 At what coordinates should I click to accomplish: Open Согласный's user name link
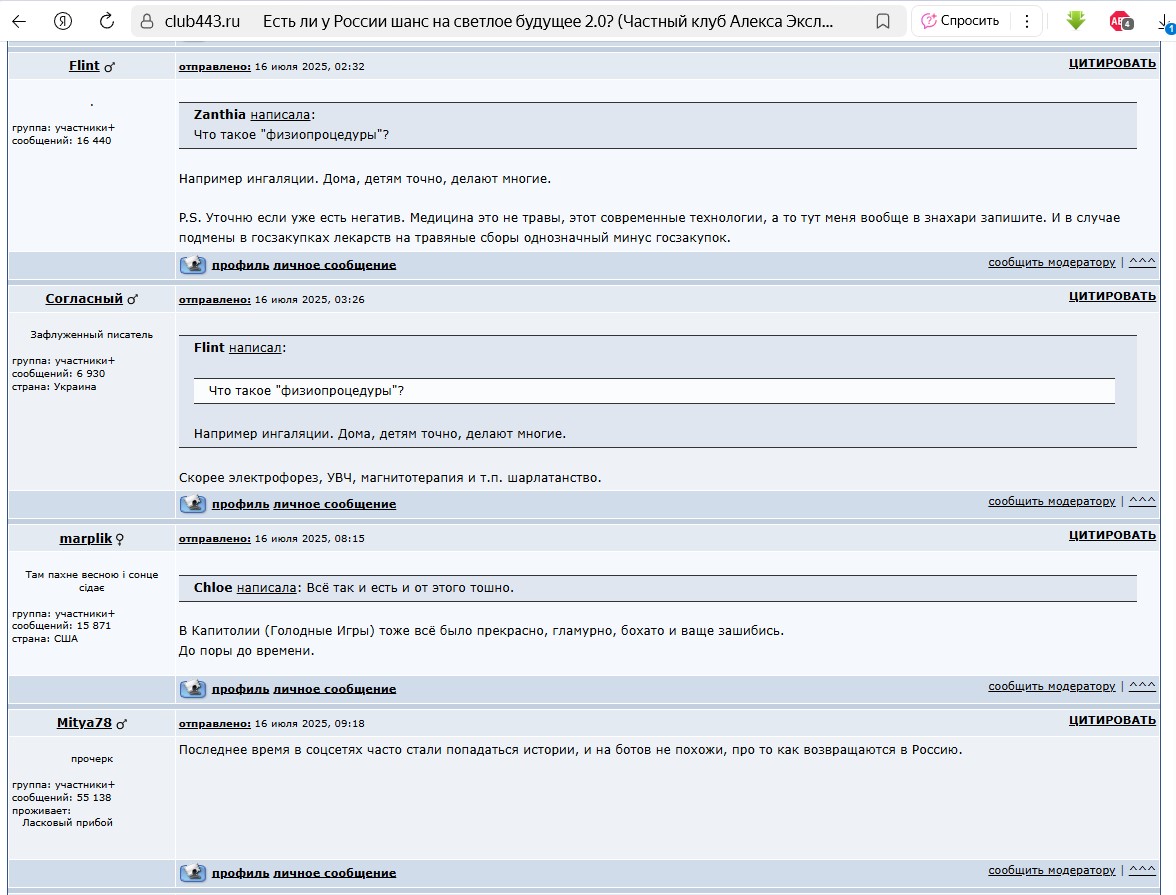(84, 299)
